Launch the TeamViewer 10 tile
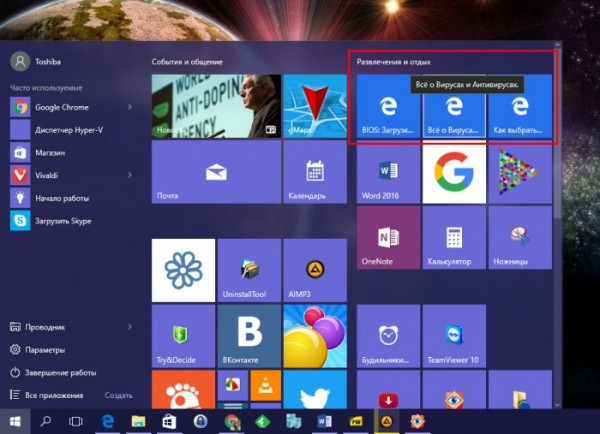This screenshot has width=600, height=434. coord(454,336)
